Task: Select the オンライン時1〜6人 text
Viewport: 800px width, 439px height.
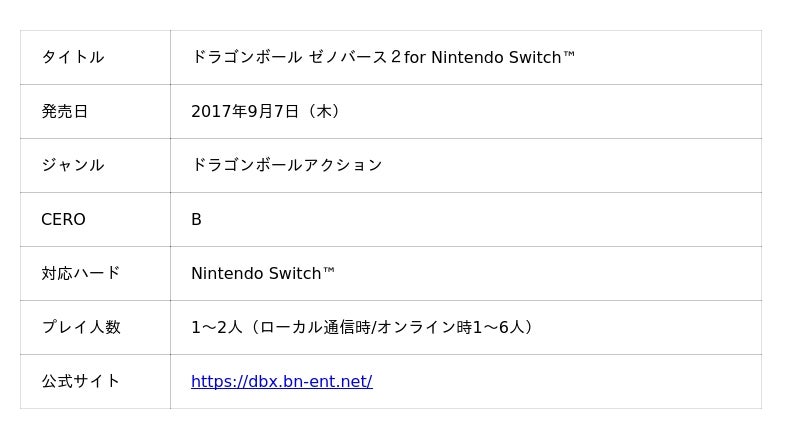Action: tap(452, 327)
